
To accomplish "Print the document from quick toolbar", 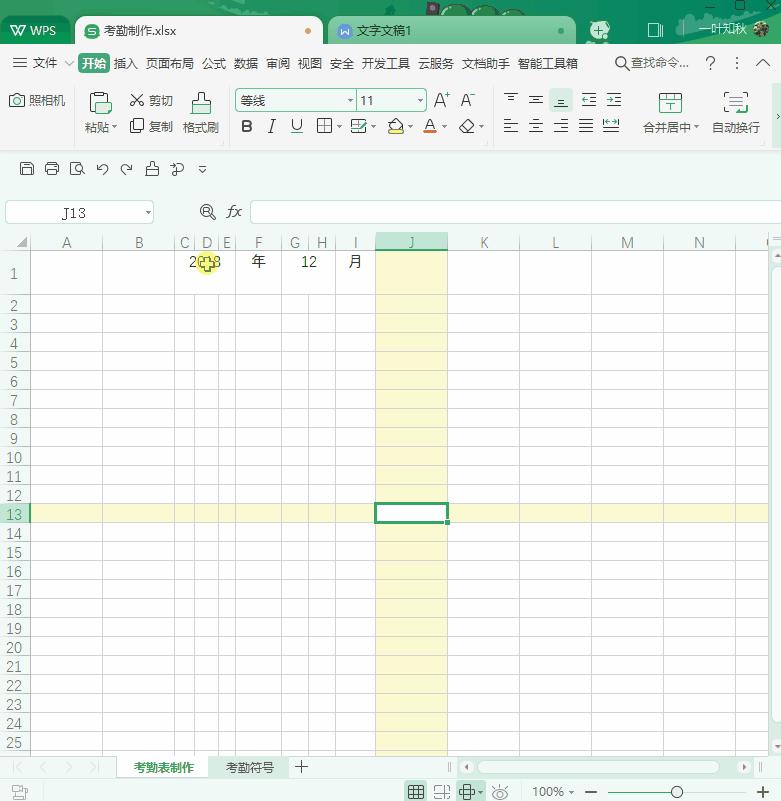I will point(52,169).
